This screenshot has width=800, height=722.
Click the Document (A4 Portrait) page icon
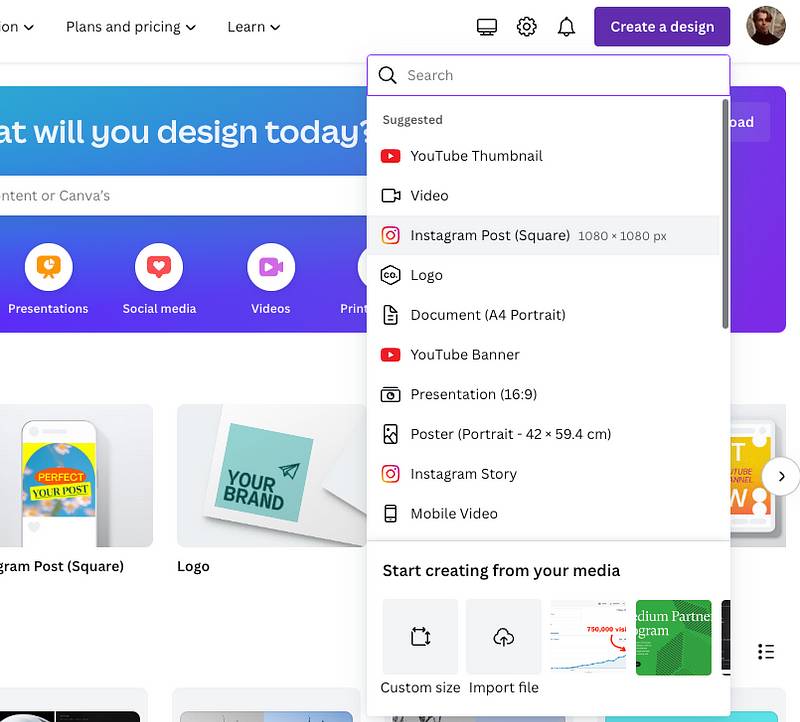(390, 315)
